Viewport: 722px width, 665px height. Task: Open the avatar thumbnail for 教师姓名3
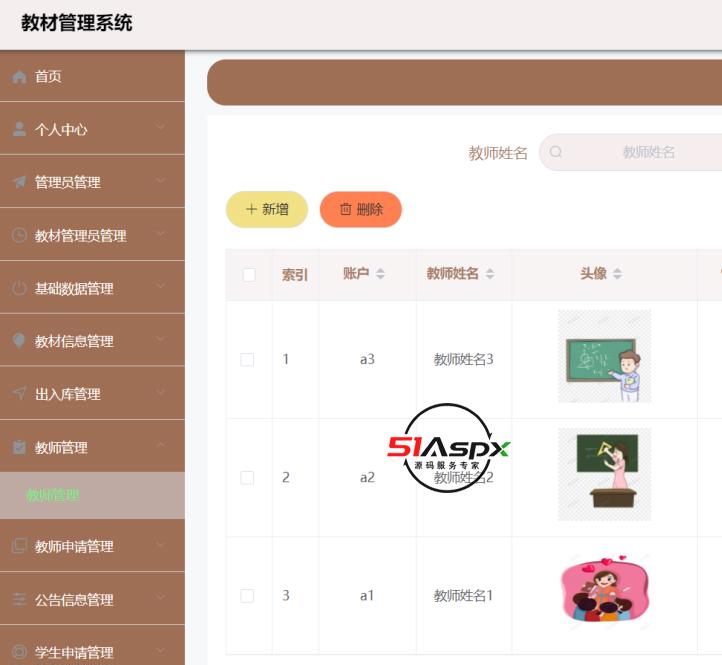pos(605,356)
